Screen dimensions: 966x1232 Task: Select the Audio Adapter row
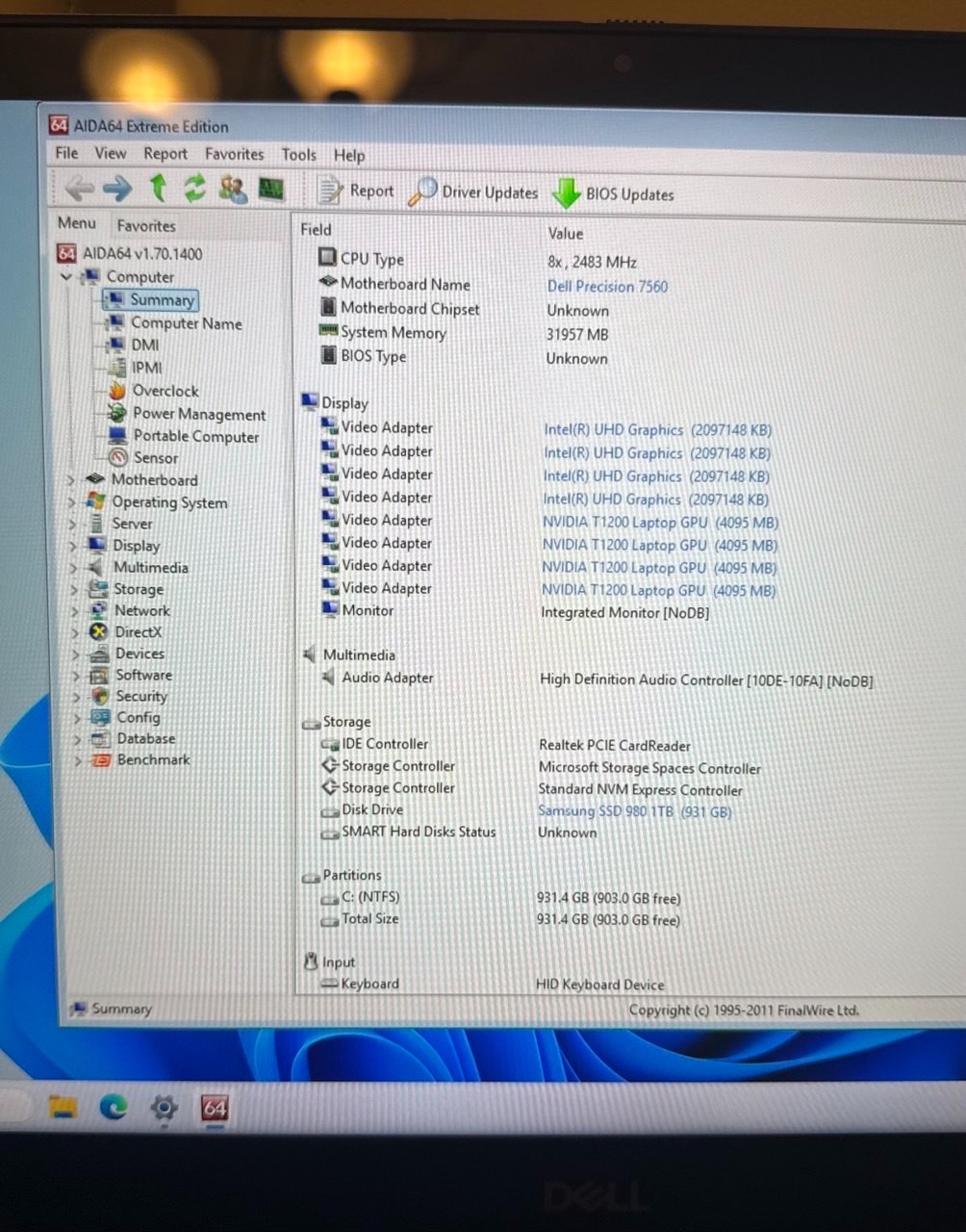click(597, 679)
